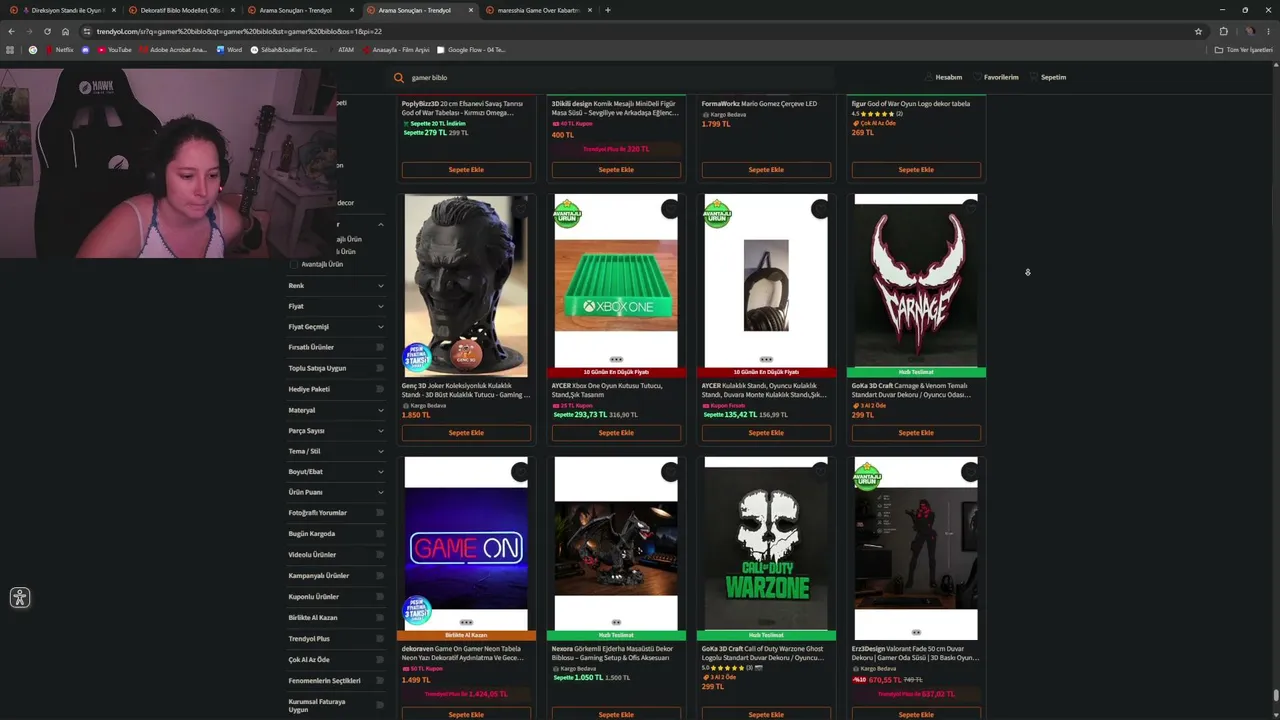
Task: Expand the Renk filter
Action: point(336,286)
